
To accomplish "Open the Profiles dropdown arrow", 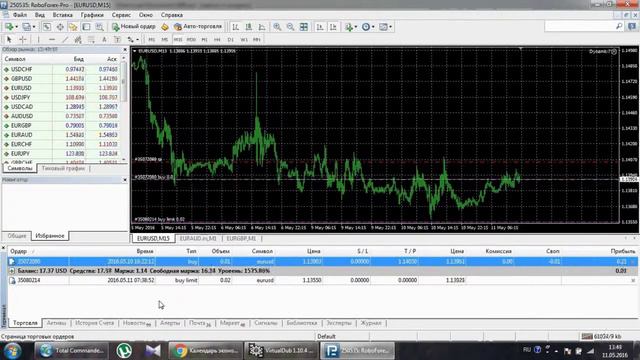I will pyautogui.click(x=34, y=27).
